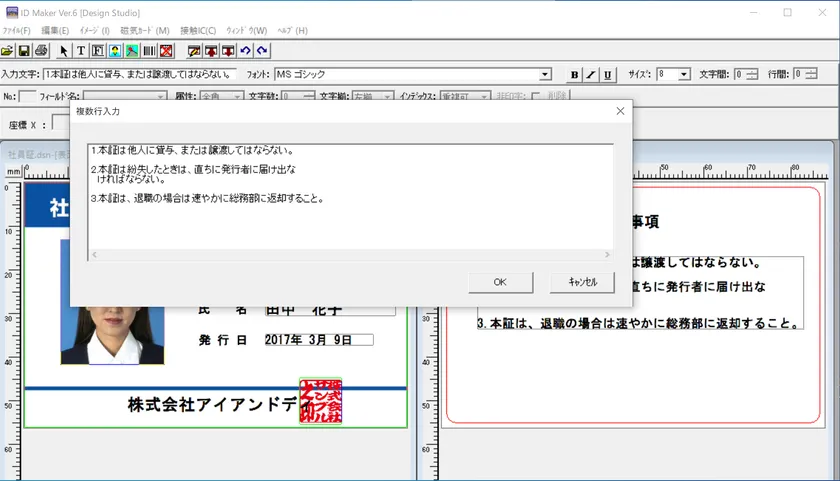Screen dimensions: 840x481
Task: Select the portrait photo tool icon
Action: click(115, 50)
